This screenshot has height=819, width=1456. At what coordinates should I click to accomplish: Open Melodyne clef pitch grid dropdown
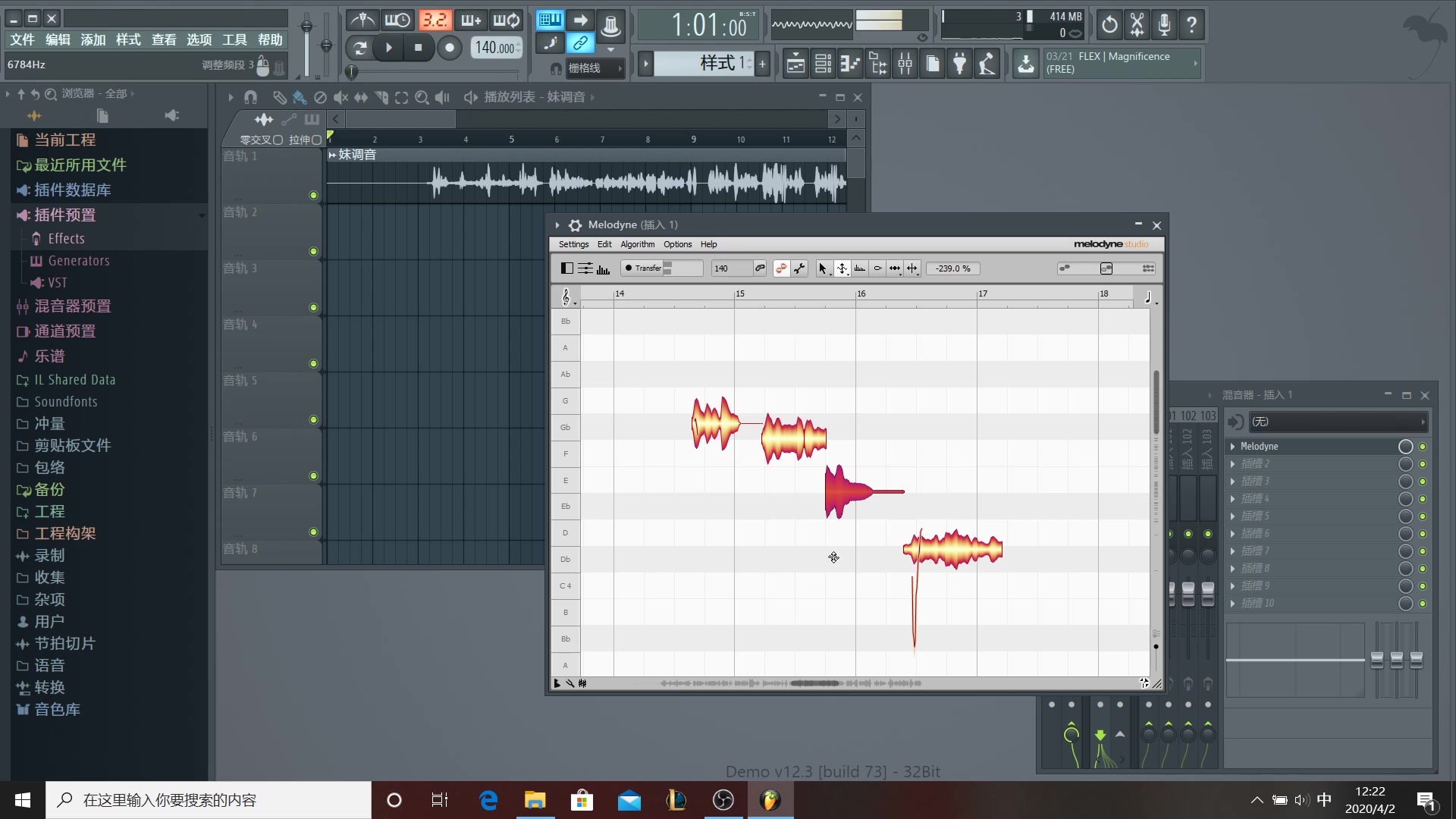tap(566, 297)
